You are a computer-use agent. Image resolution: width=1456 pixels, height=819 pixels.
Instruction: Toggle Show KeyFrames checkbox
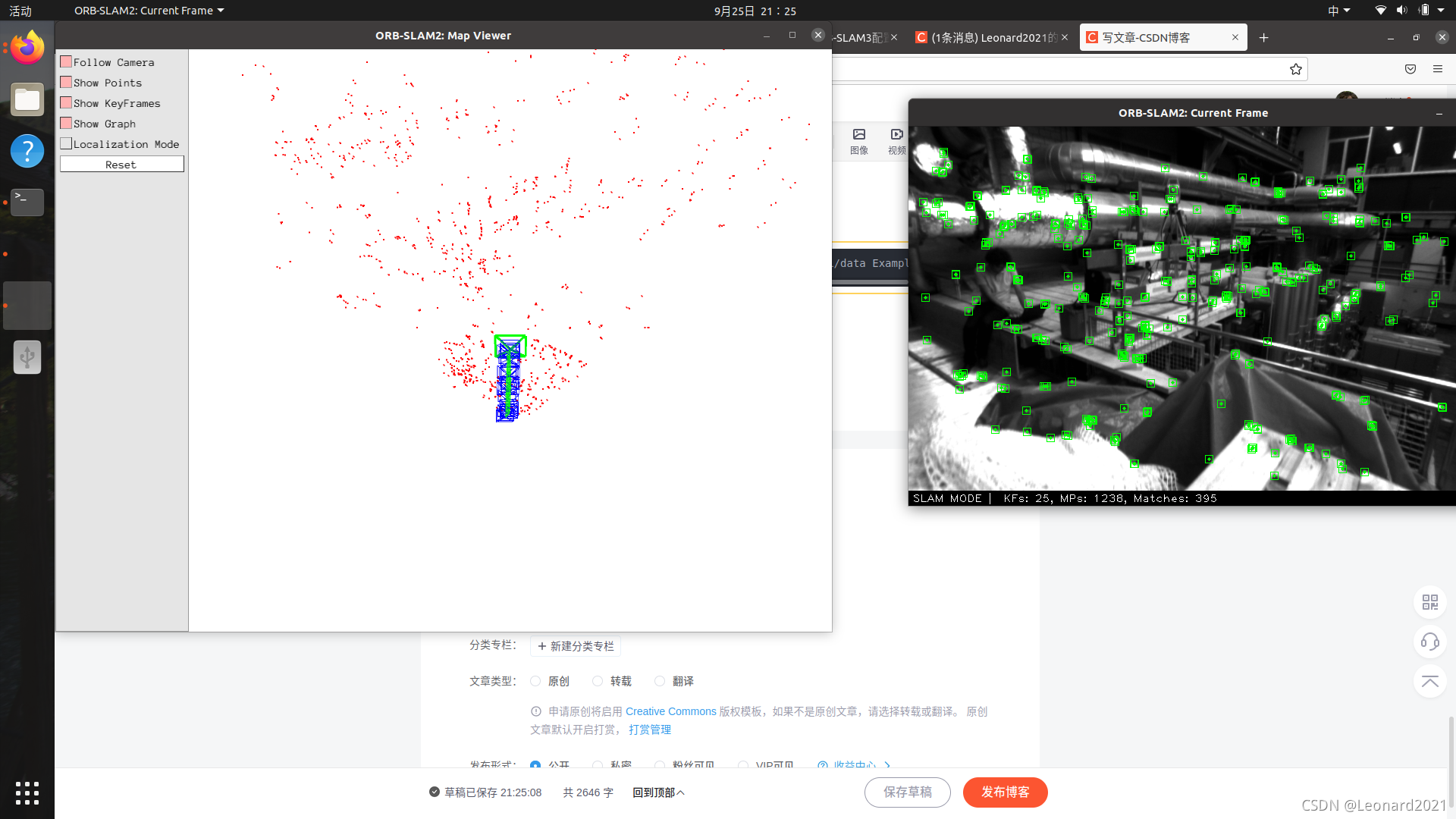coord(66,103)
